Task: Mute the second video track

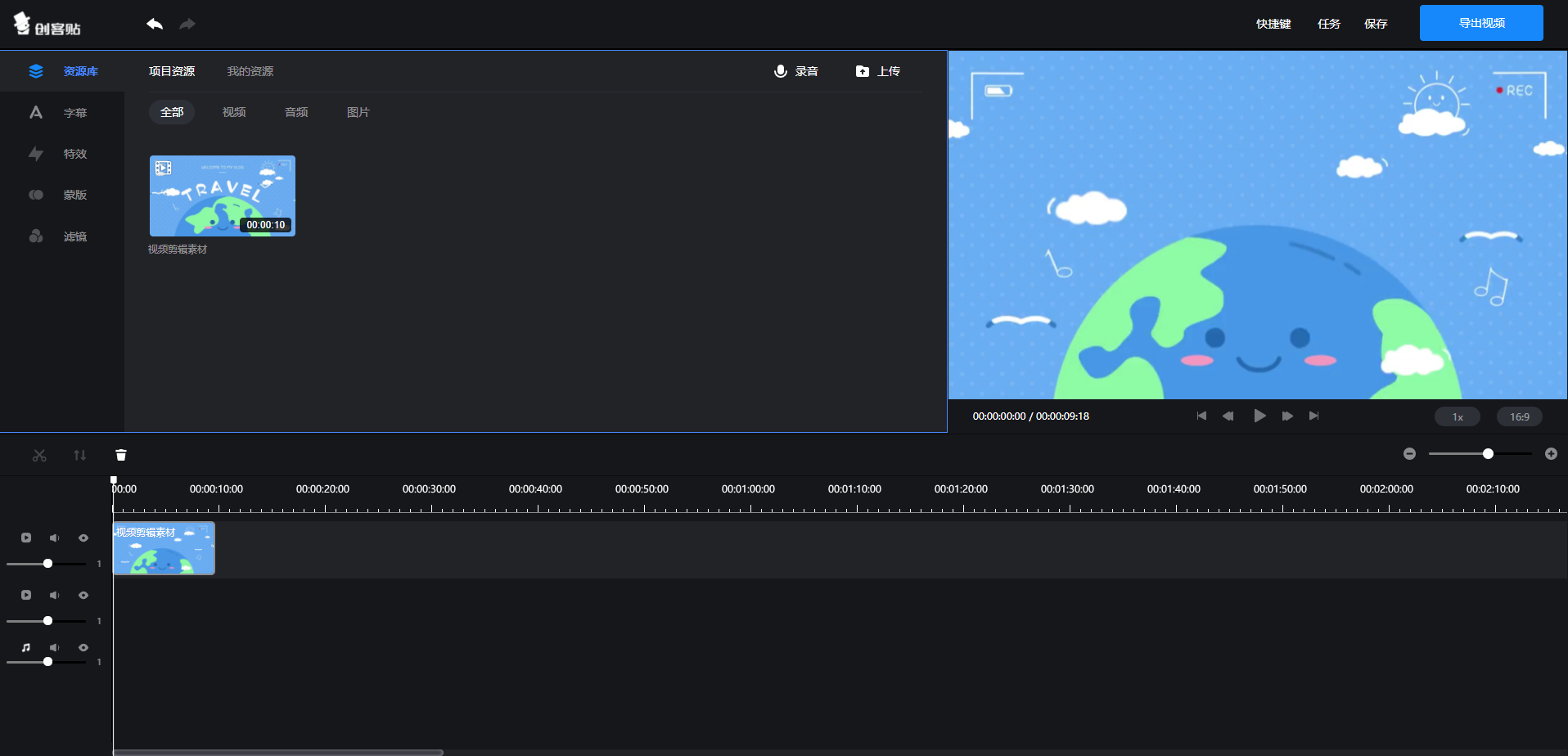Action: click(x=54, y=595)
